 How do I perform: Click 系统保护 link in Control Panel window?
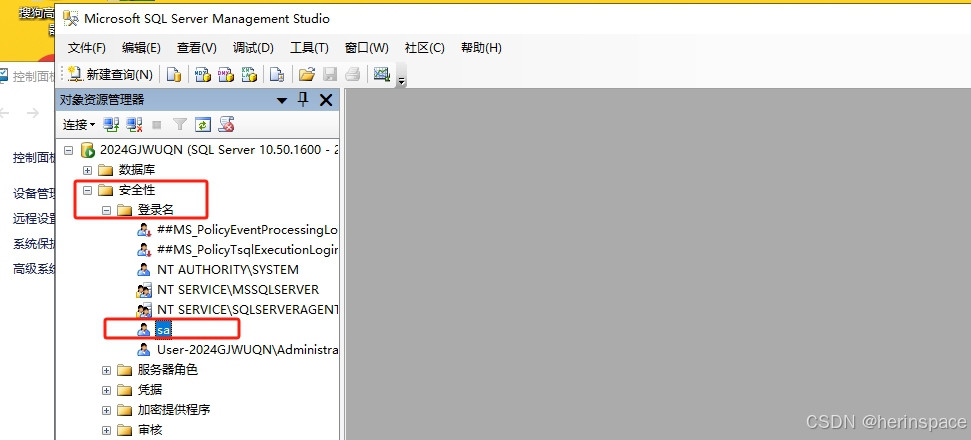pos(34,244)
